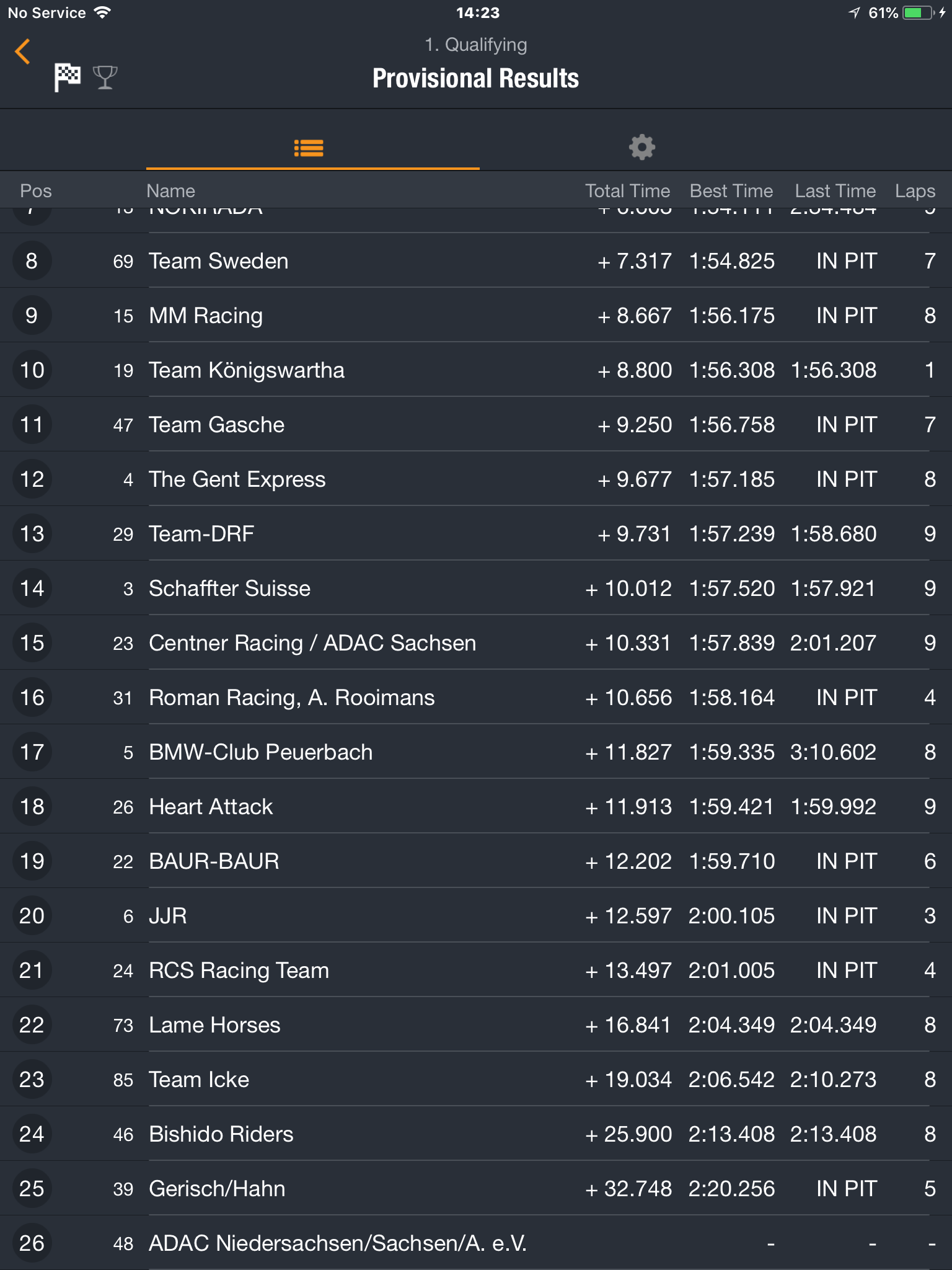Tap the Laps column header
This screenshot has width=952, height=1270.
click(915, 191)
